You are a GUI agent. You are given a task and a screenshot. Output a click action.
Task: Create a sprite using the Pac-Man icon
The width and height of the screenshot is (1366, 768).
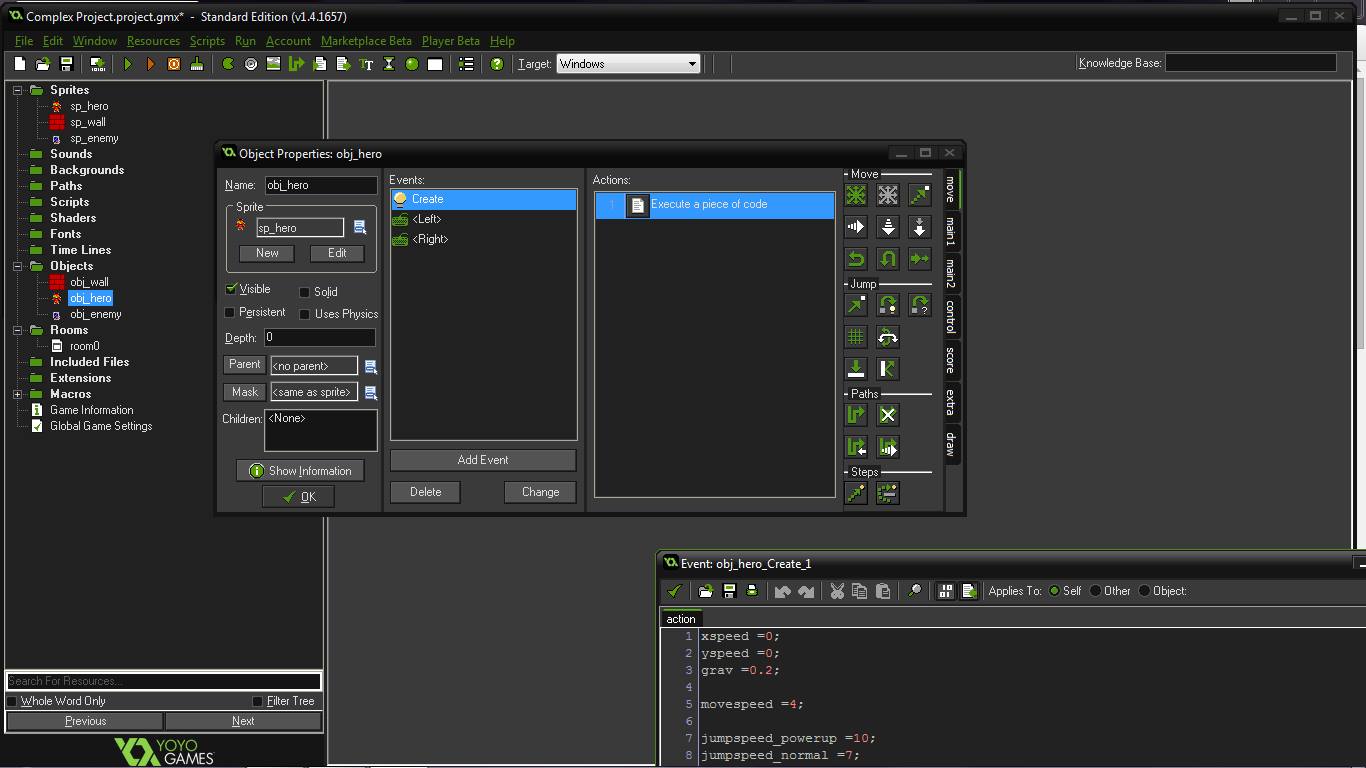pos(228,64)
